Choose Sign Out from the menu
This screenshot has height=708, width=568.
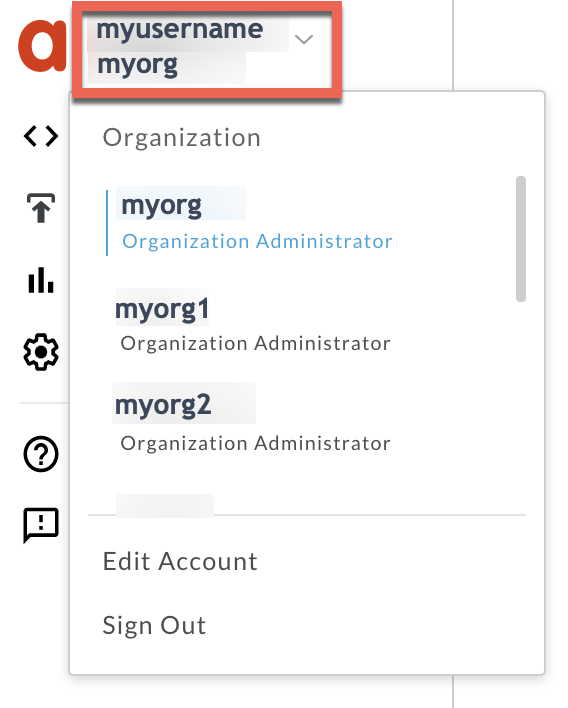[154, 626]
